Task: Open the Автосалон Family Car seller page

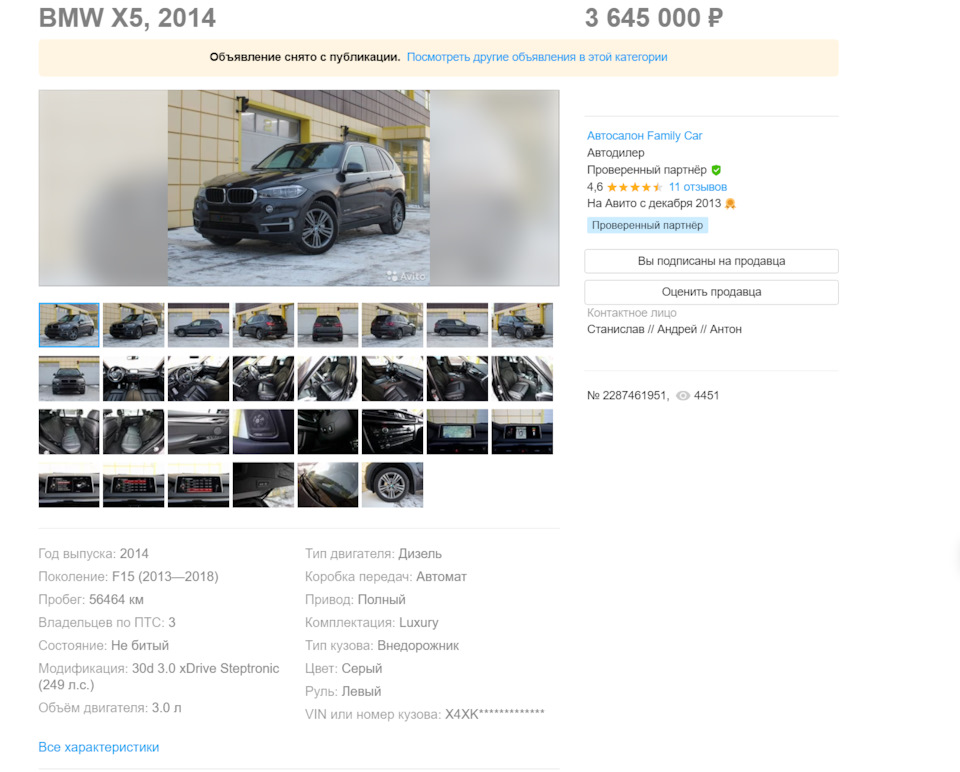Action: tap(644, 135)
